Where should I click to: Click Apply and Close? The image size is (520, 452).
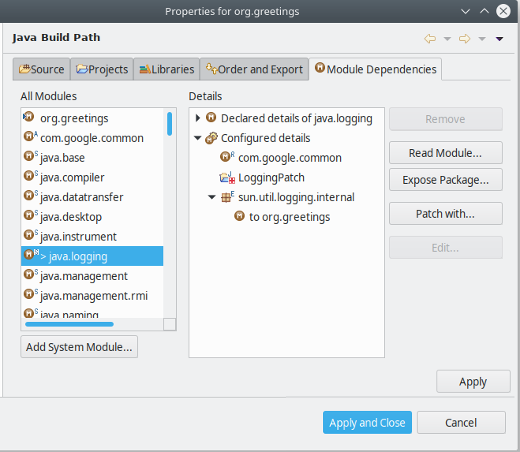[x=367, y=422]
